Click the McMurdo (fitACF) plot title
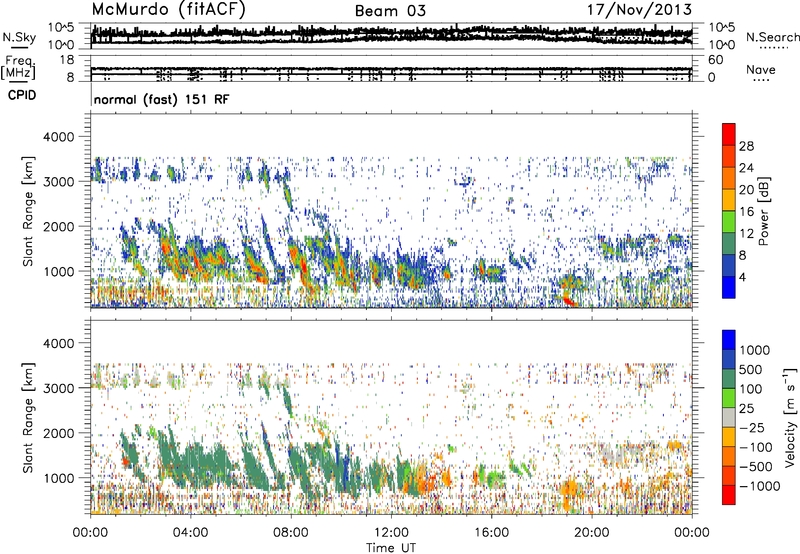 [x=168, y=10]
